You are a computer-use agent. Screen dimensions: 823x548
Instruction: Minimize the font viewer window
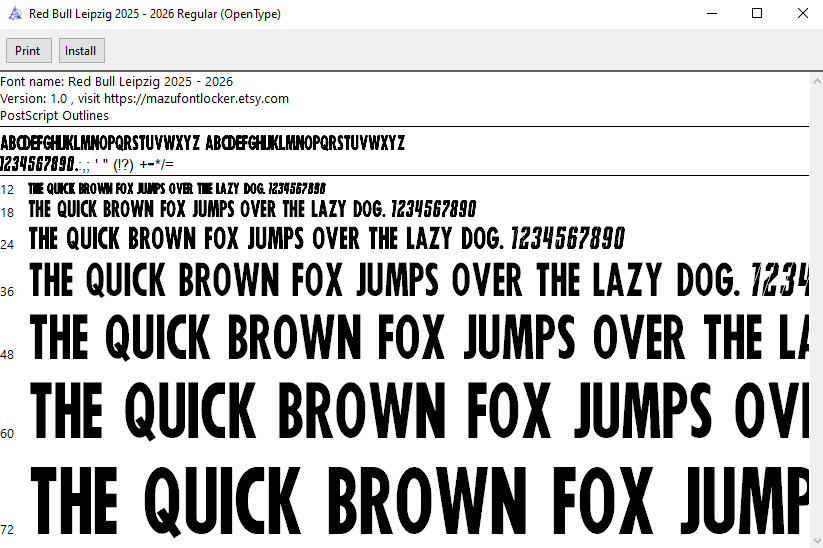pos(712,14)
